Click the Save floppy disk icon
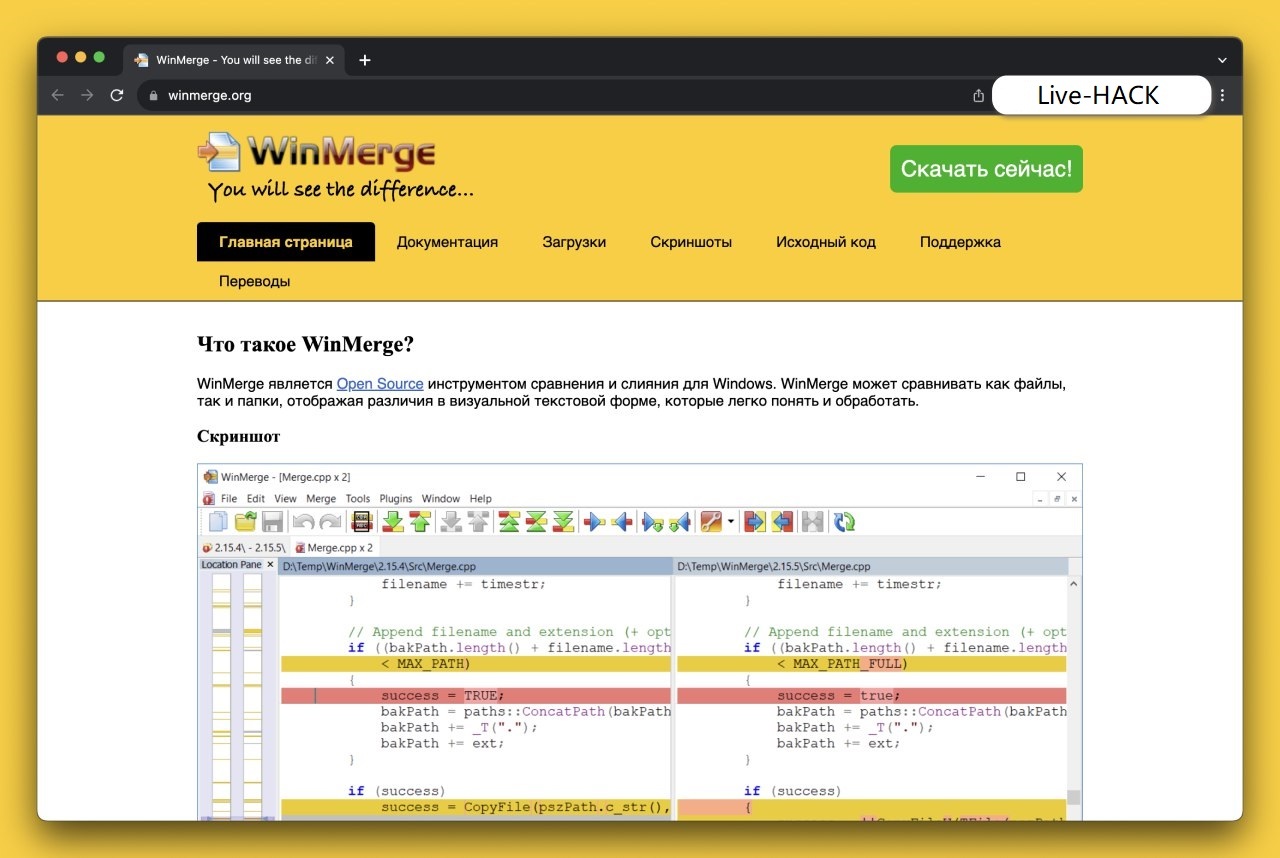 click(x=272, y=522)
